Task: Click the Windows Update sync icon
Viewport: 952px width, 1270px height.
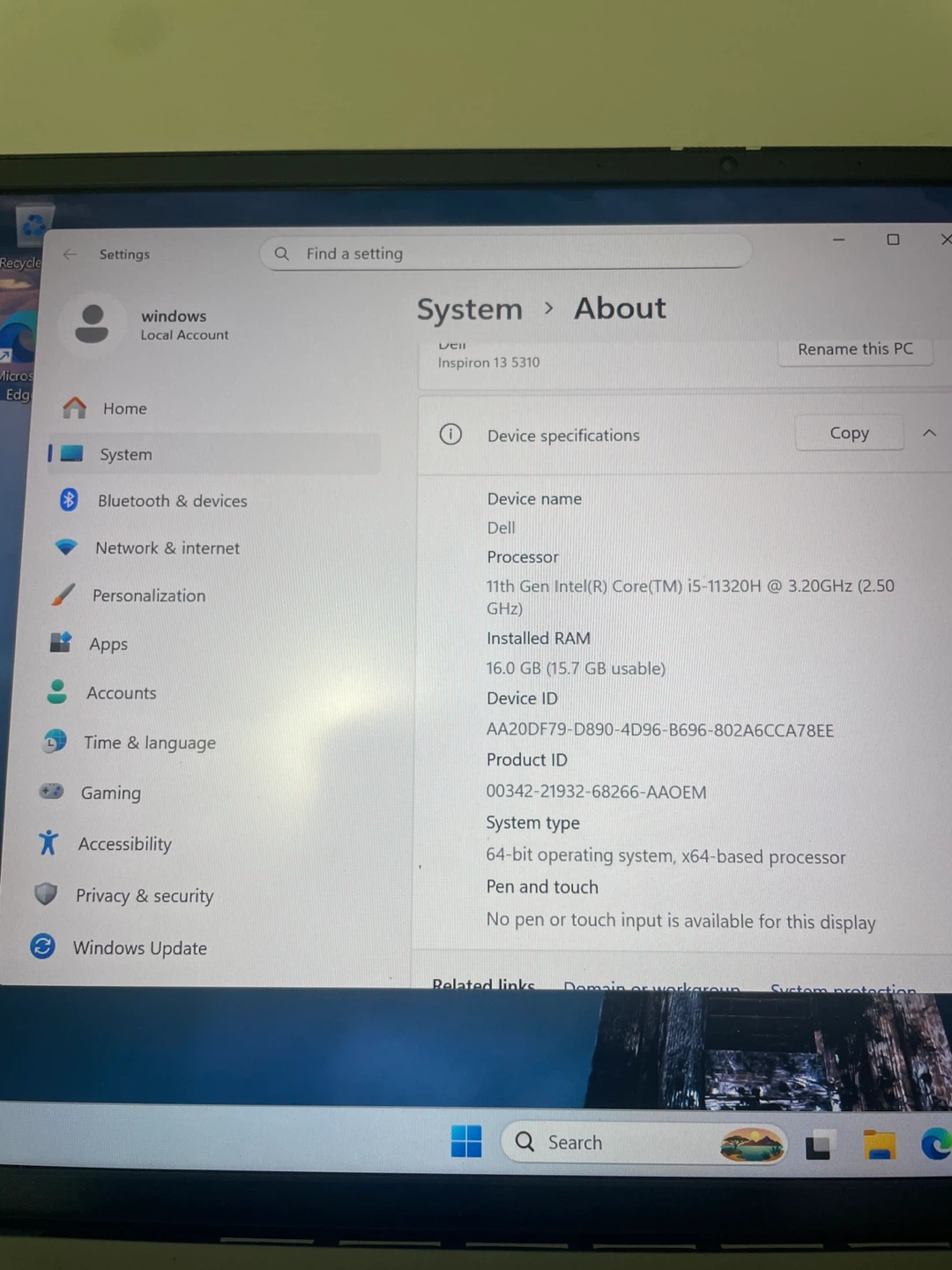Action: click(x=42, y=946)
